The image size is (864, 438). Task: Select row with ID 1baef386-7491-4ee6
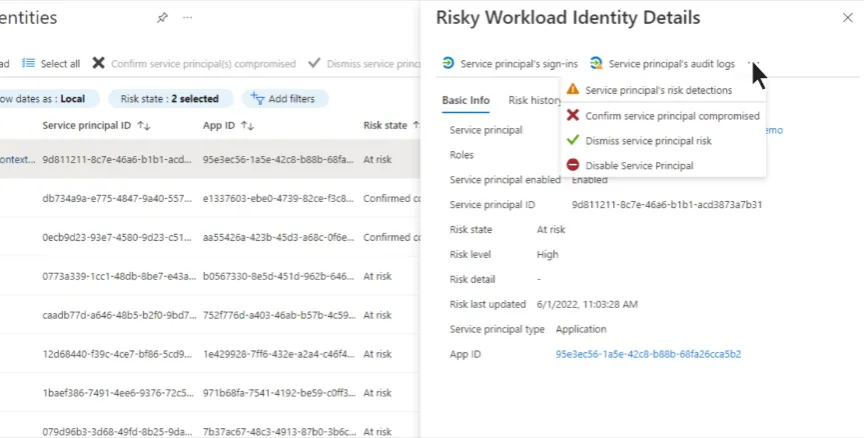pyautogui.click(x=210, y=392)
